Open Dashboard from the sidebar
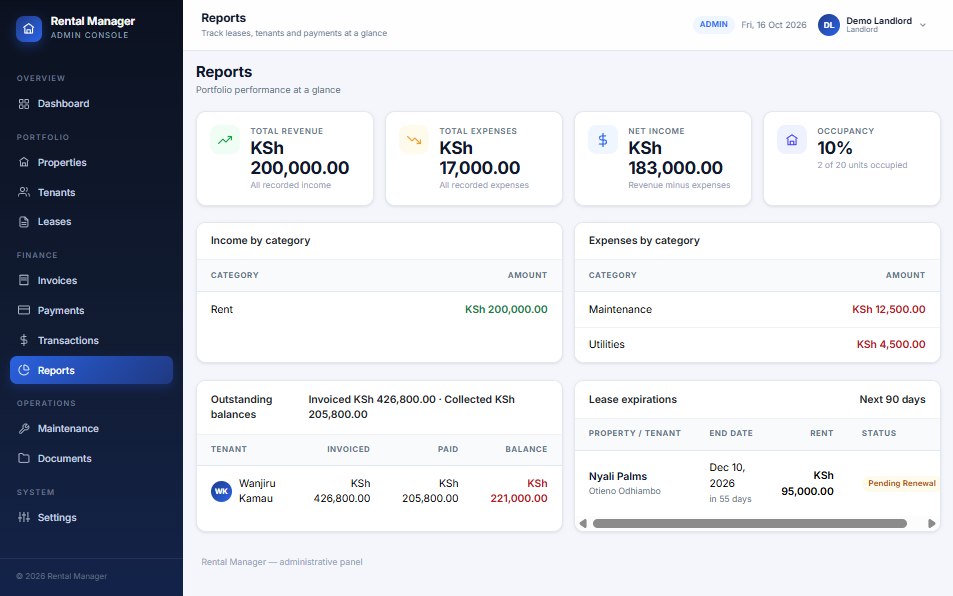Image resolution: width=953 pixels, height=596 pixels. [x=91, y=104]
